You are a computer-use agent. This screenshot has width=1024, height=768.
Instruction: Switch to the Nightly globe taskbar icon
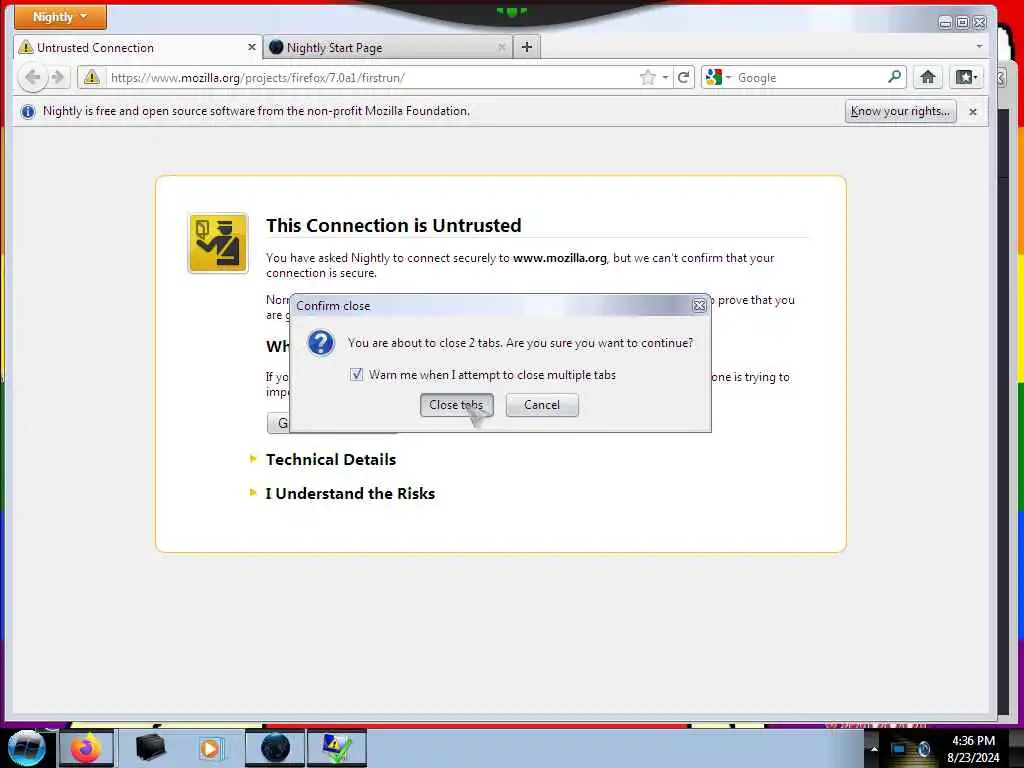point(275,748)
